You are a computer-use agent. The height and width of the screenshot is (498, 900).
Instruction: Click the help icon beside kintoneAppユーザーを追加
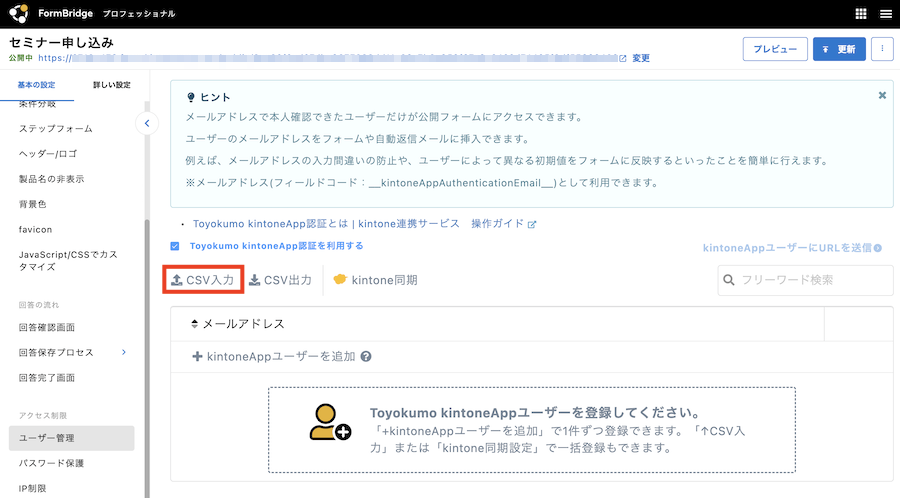tap(366, 356)
